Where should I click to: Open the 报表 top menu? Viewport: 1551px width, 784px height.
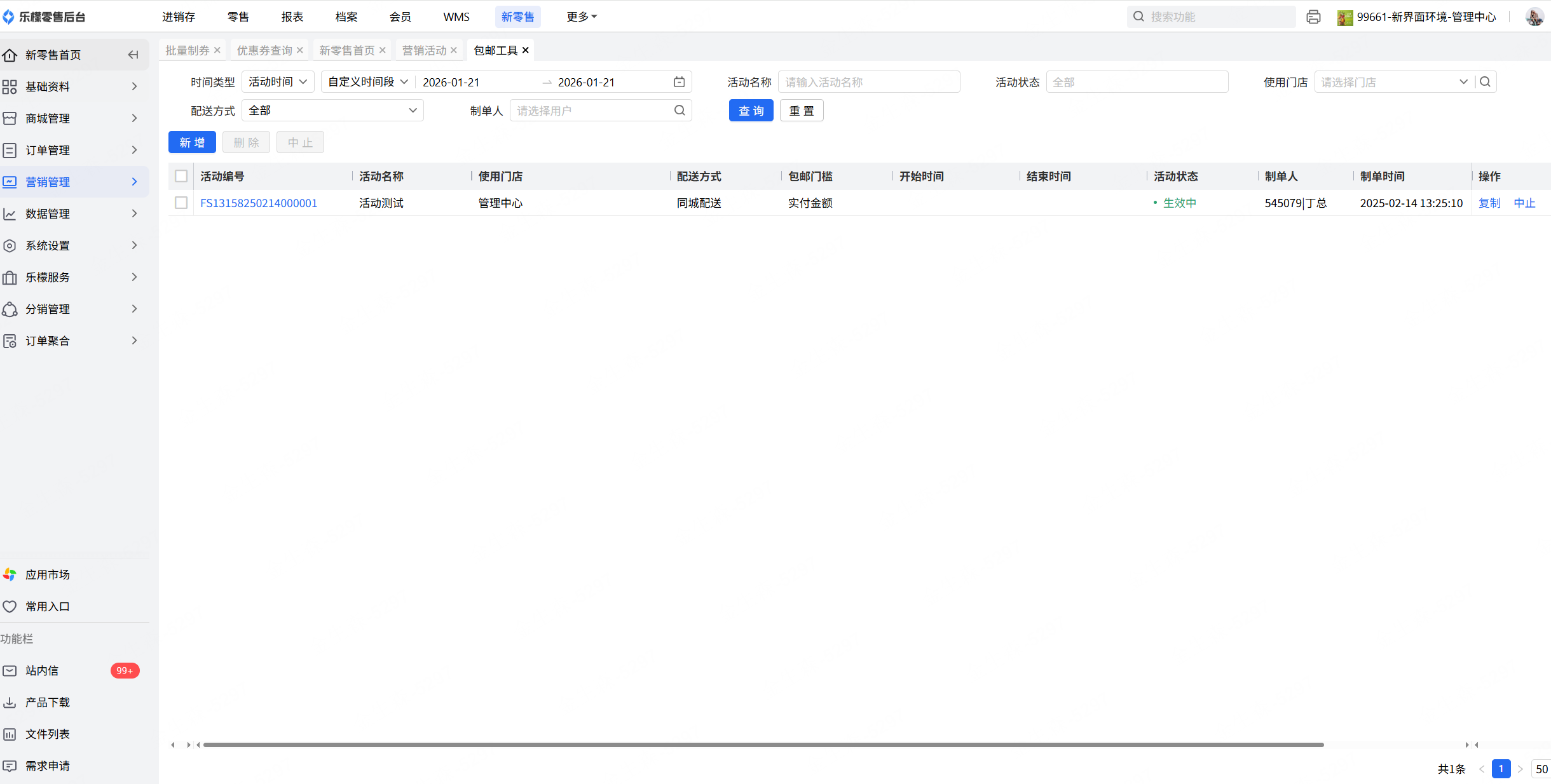pyautogui.click(x=292, y=17)
